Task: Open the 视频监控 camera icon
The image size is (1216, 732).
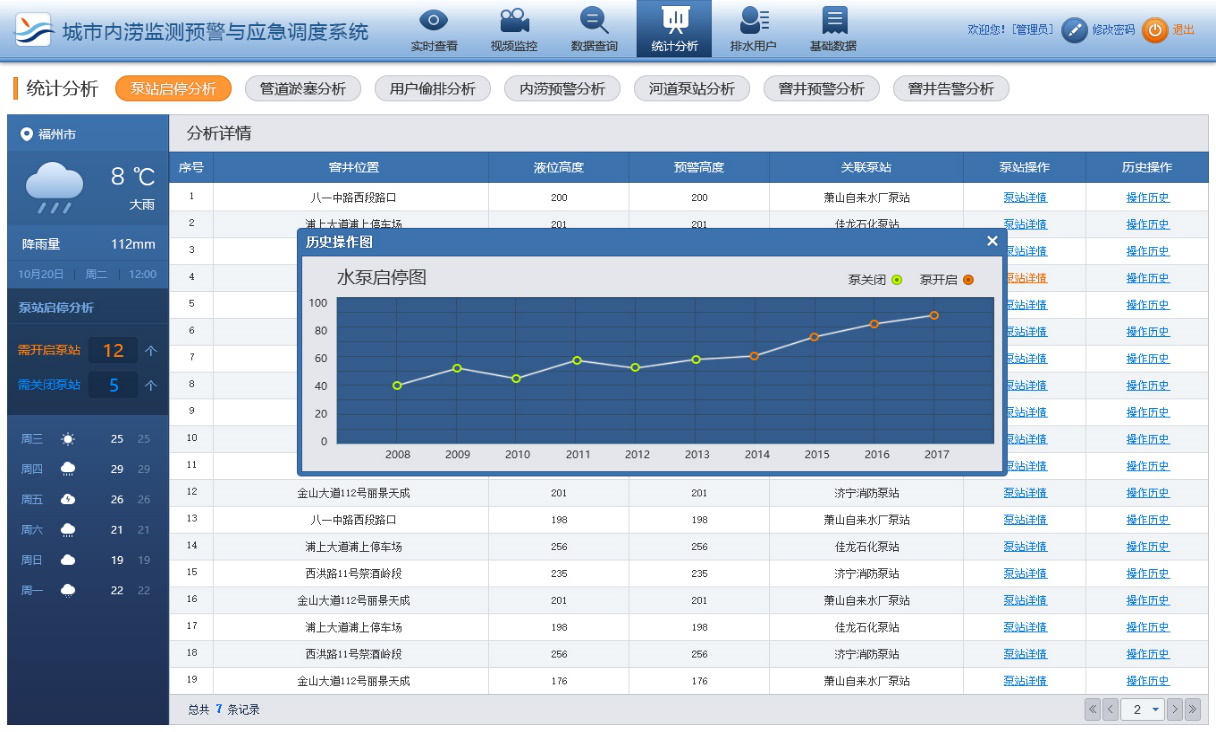Action: [514, 21]
